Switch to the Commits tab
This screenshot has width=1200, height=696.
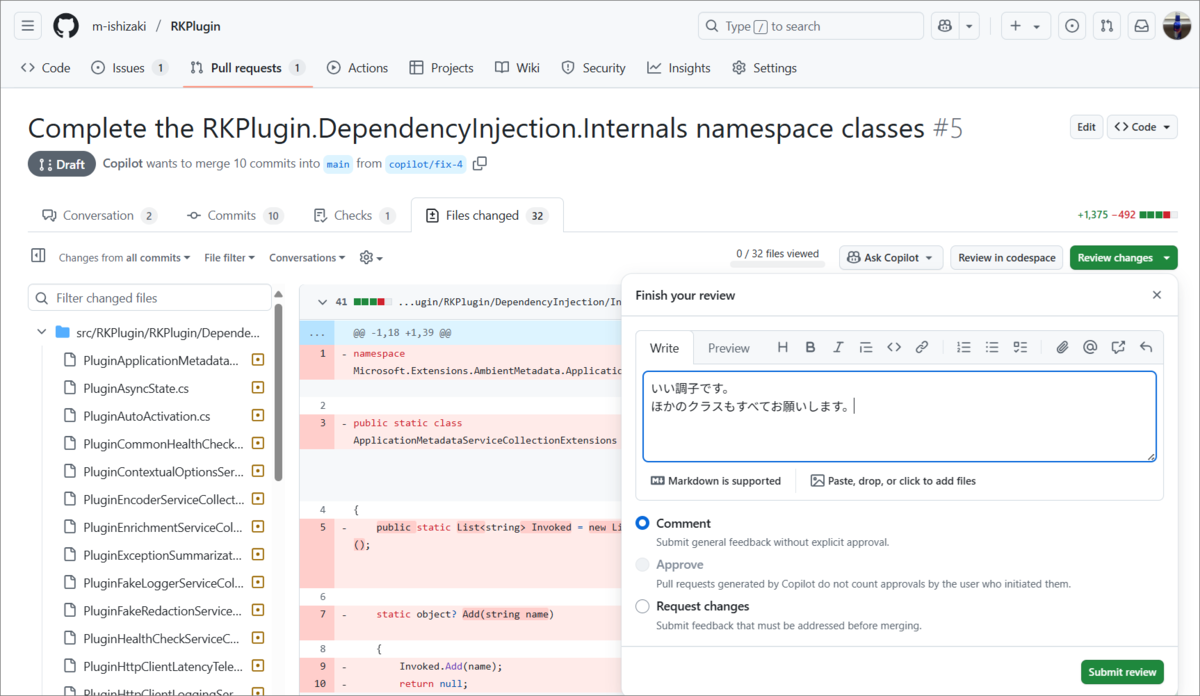pos(235,215)
